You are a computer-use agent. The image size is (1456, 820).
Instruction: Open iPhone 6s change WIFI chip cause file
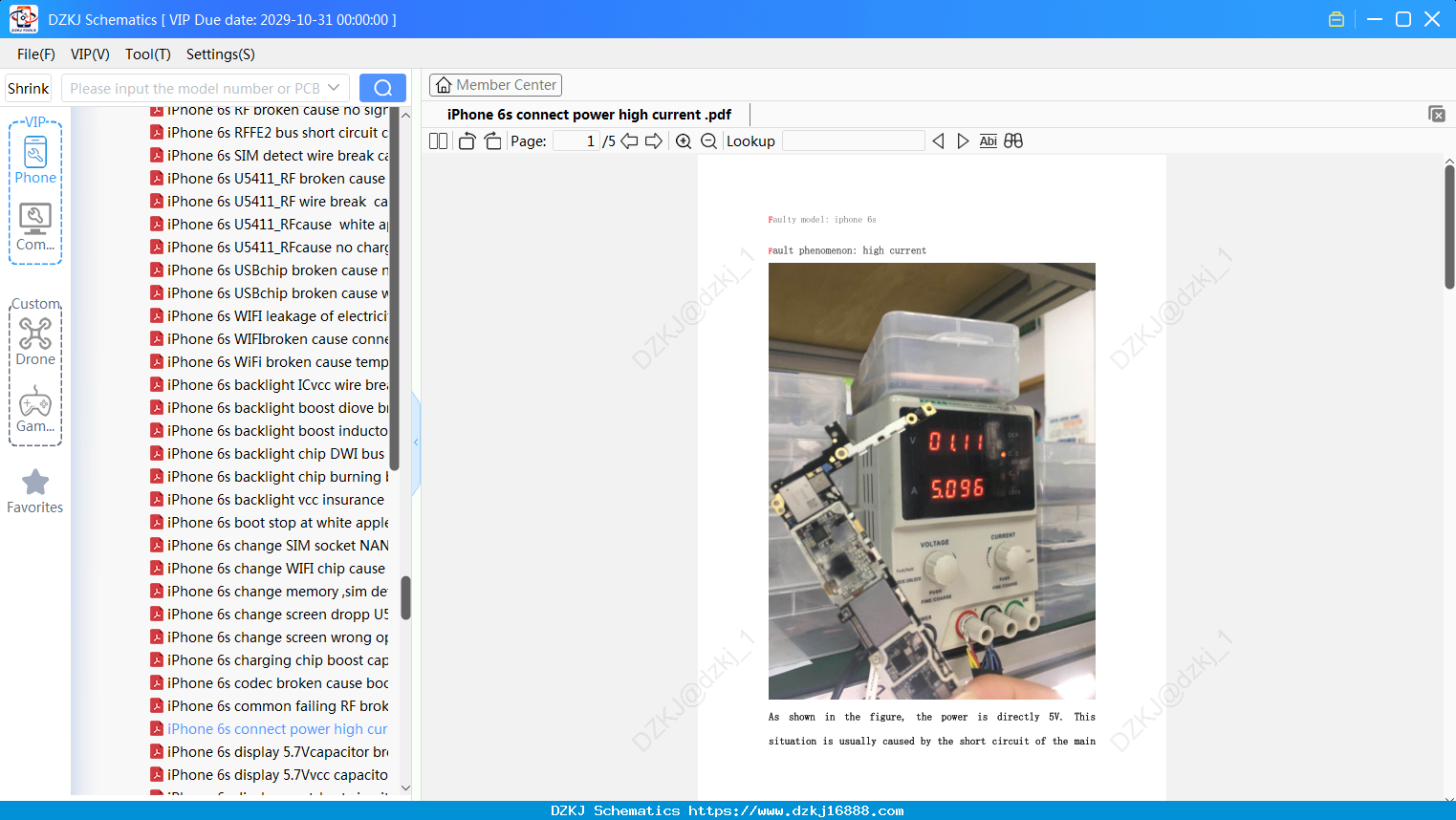click(275, 569)
